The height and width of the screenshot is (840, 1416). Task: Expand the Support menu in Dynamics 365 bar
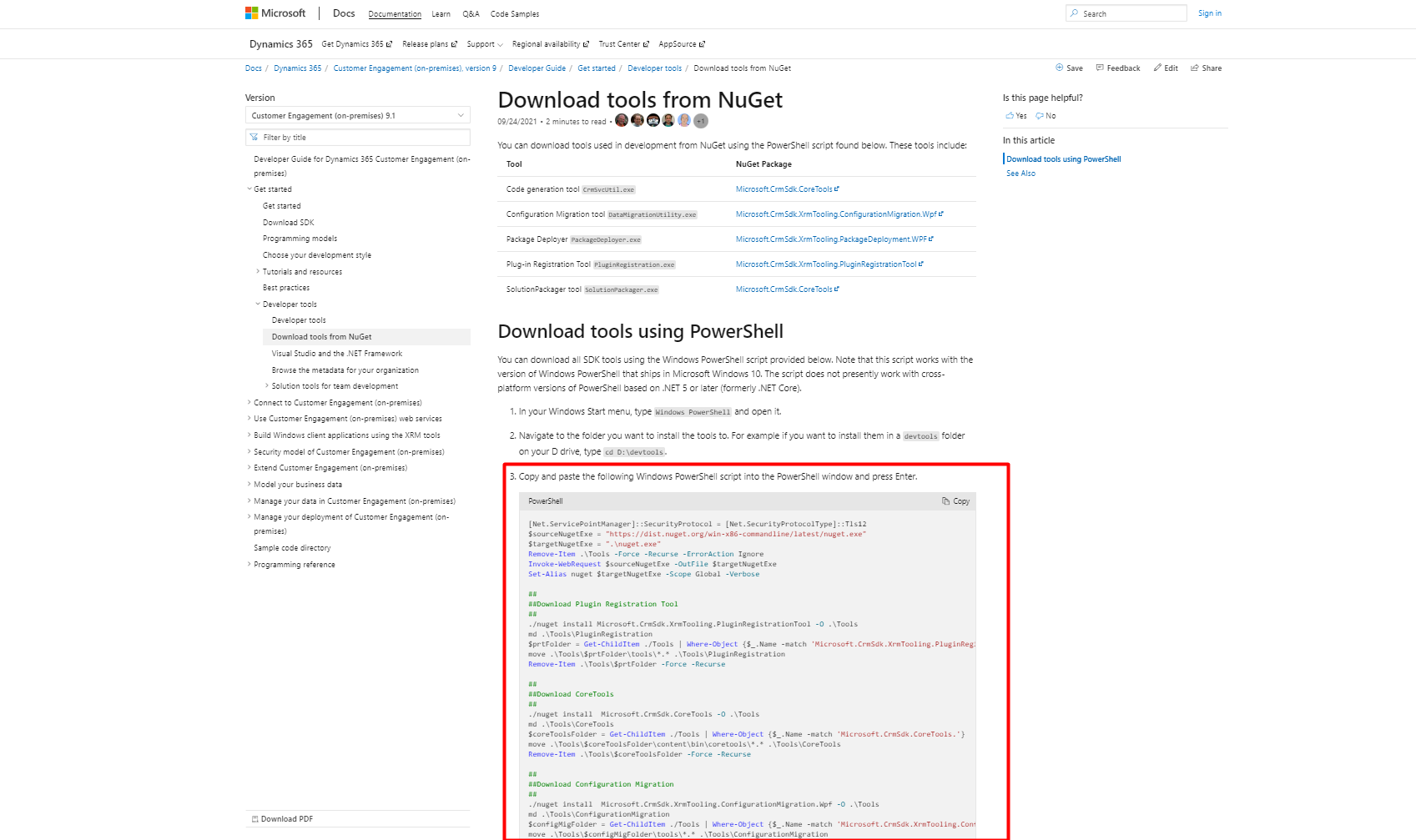pyautogui.click(x=485, y=44)
